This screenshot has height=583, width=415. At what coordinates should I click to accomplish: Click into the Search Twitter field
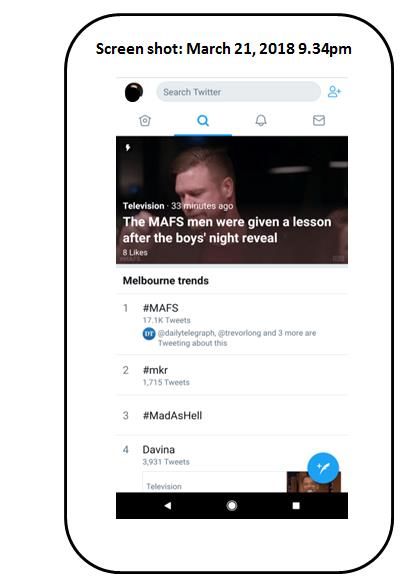[x=238, y=92]
